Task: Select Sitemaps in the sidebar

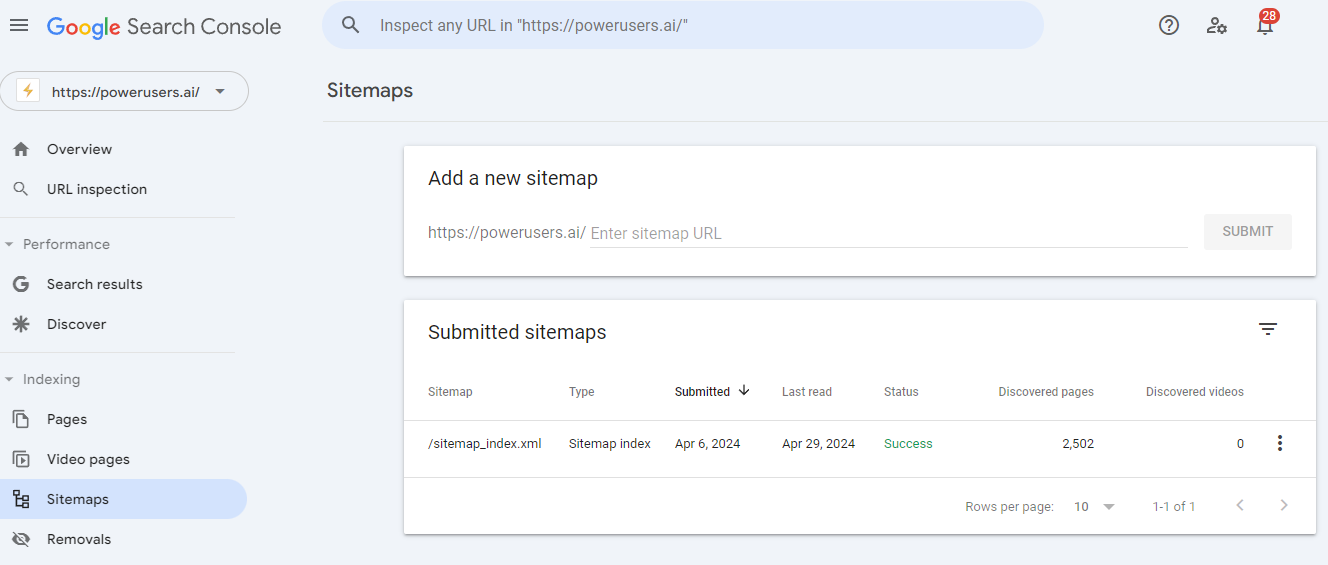Action: point(123,499)
